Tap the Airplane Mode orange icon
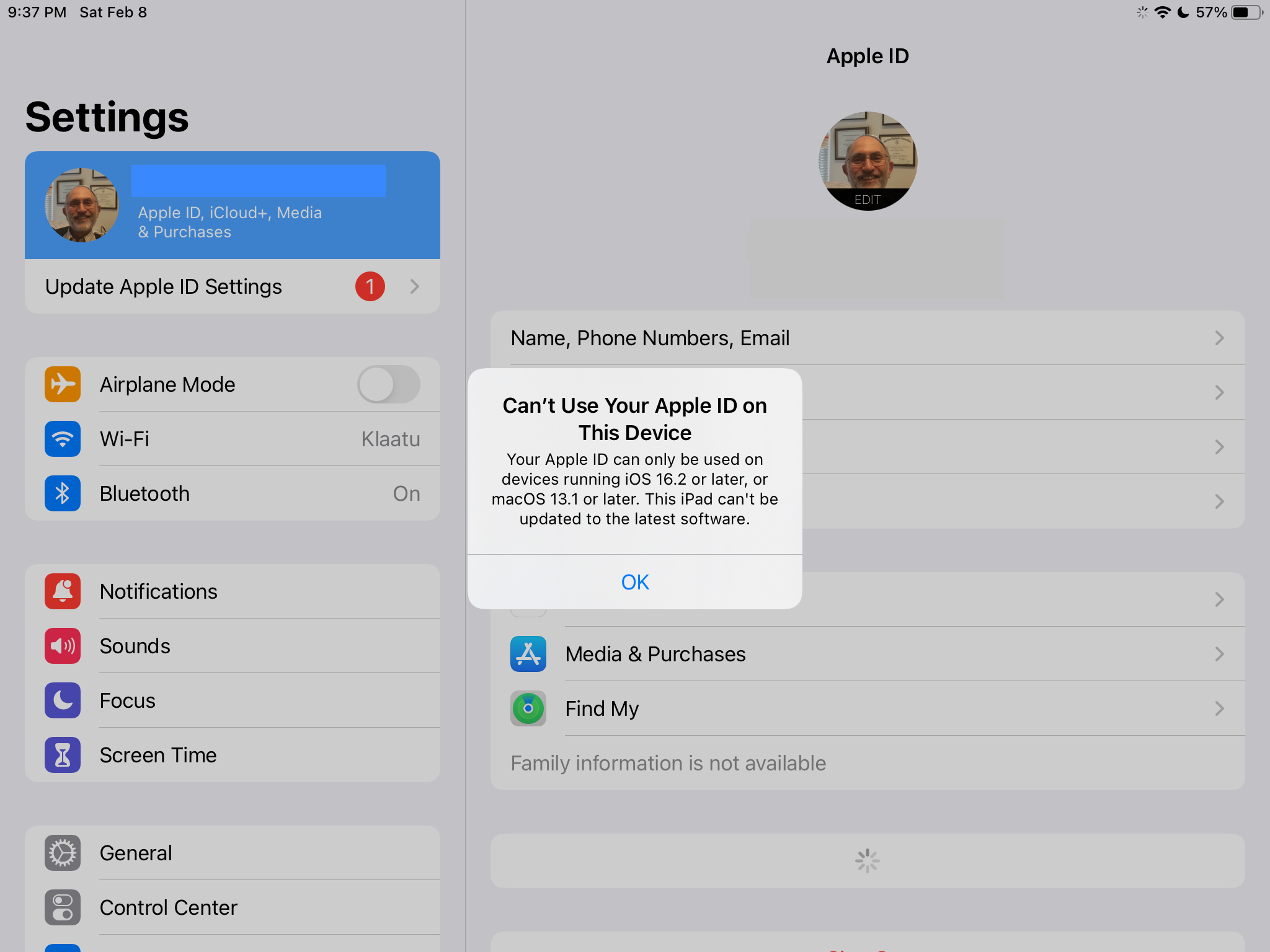This screenshot has width=1270, height=952. coord(63,384)
